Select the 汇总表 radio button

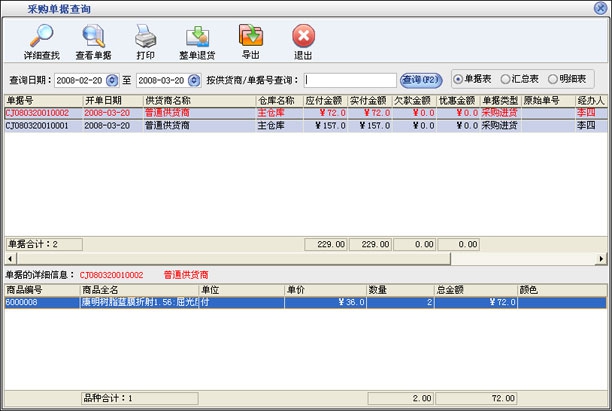pos(507,78)
